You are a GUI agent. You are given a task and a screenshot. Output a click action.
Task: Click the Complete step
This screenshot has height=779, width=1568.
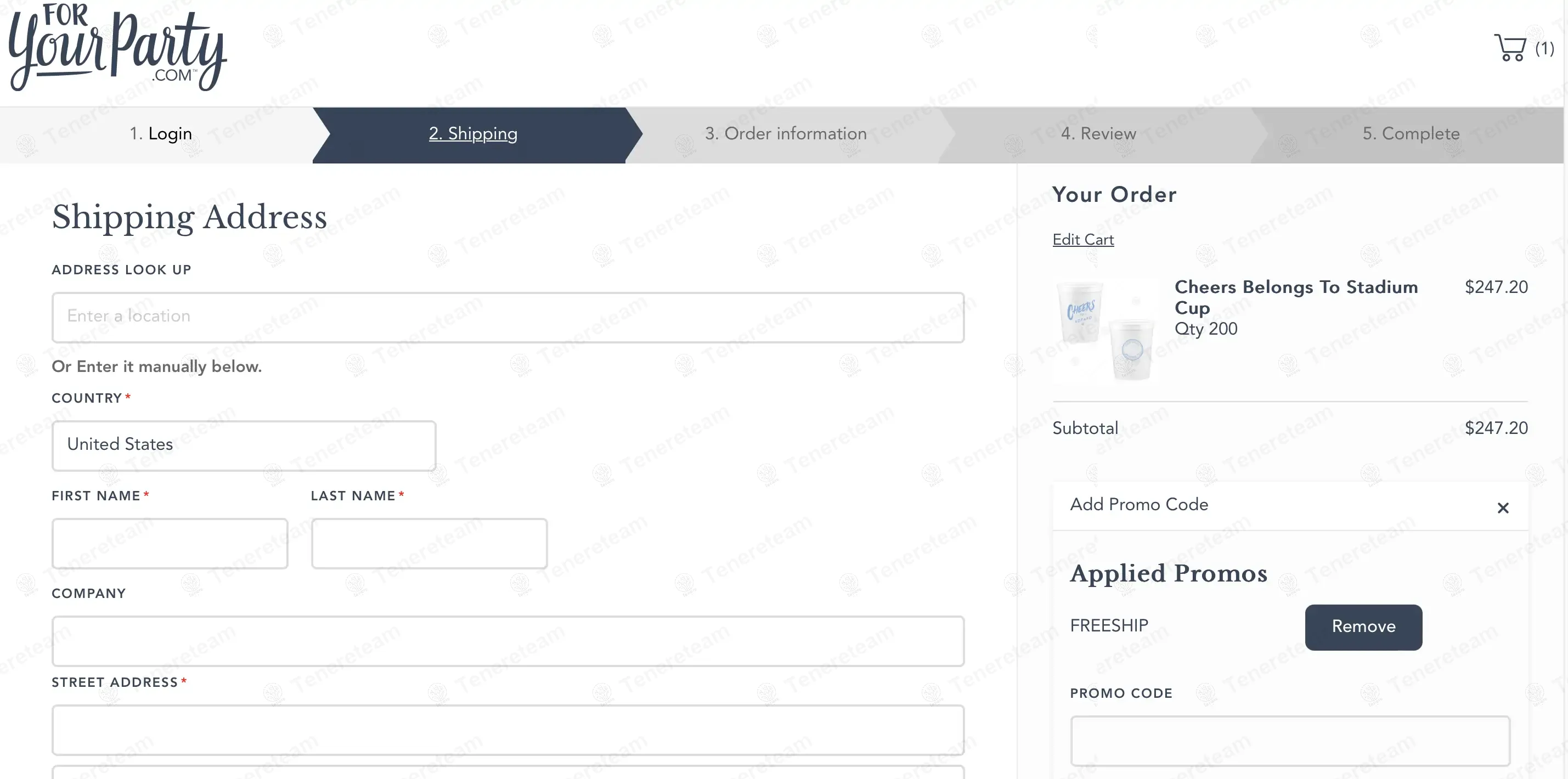click(1411, 134)
